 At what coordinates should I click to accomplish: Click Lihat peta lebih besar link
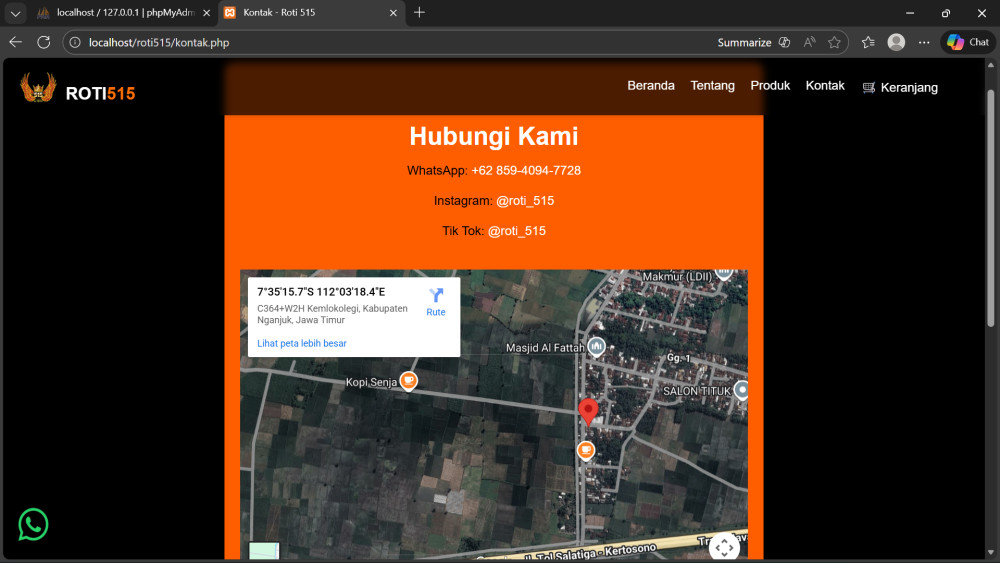(x=302, y=343)
